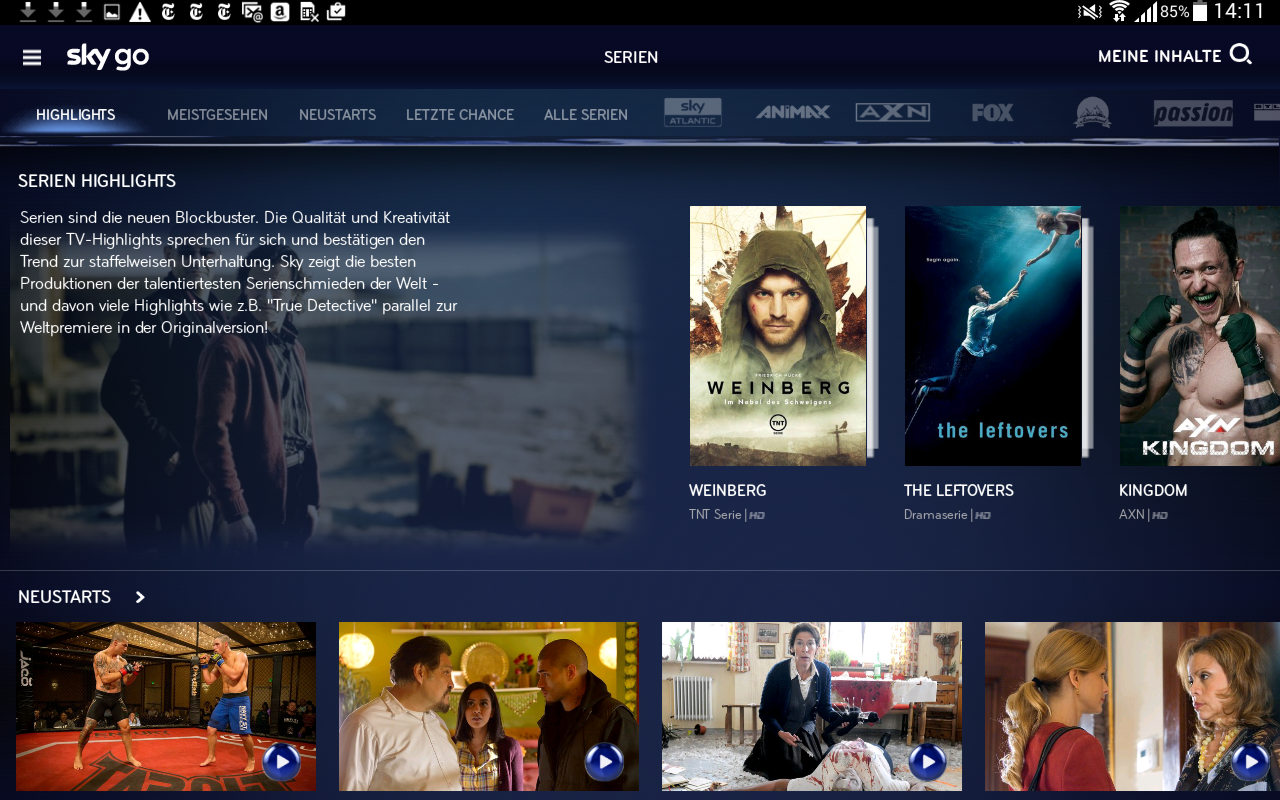
Task: Play the kneeling woman crime scene episode
Action: (x=928, y=763)
